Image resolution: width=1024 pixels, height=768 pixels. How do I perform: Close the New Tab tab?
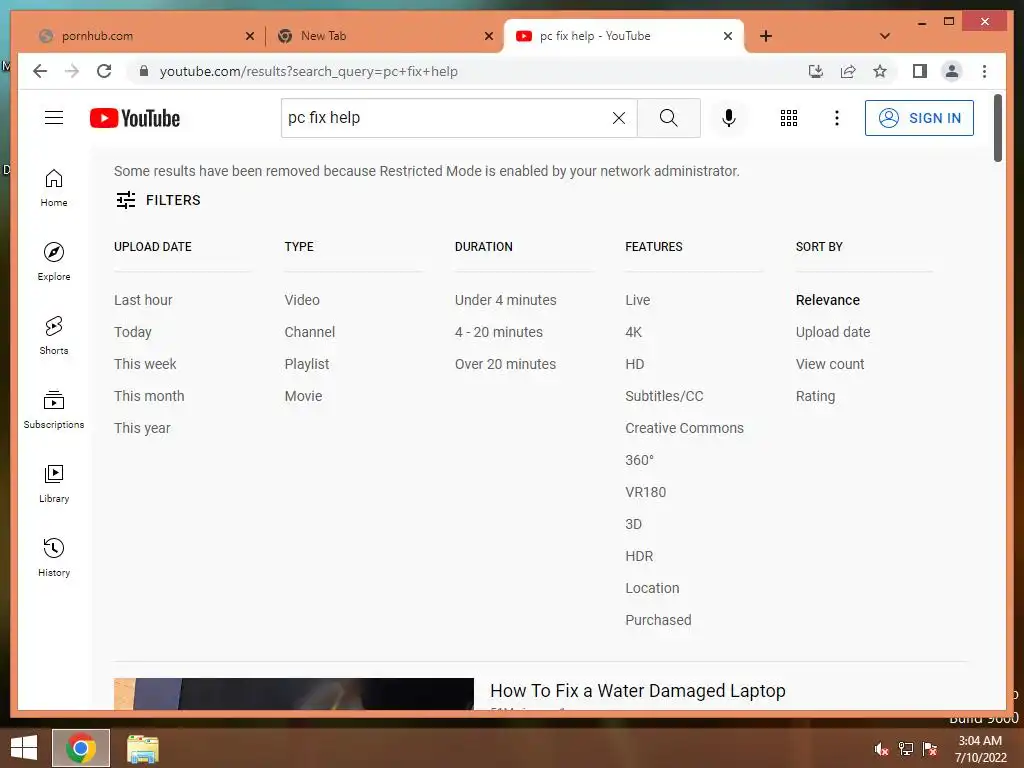pyautogui.click(x=488, y=36)
